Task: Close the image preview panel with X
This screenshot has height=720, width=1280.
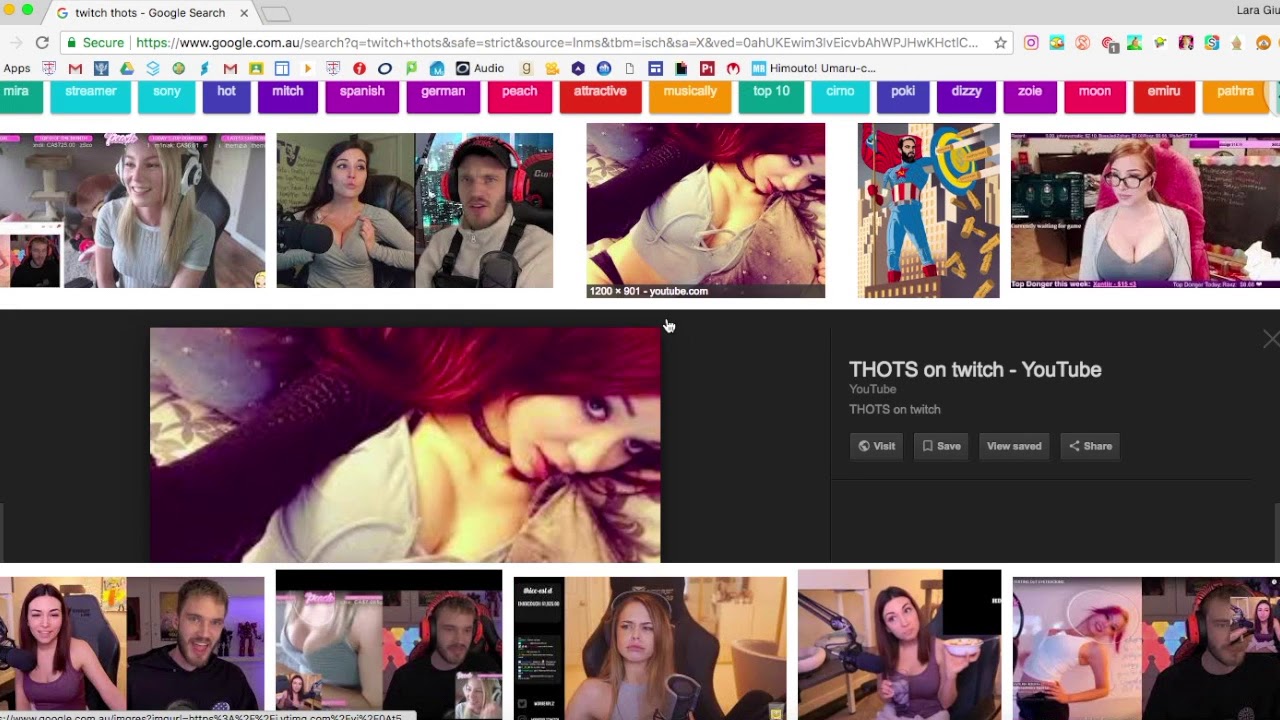Action: (1270, 340)
